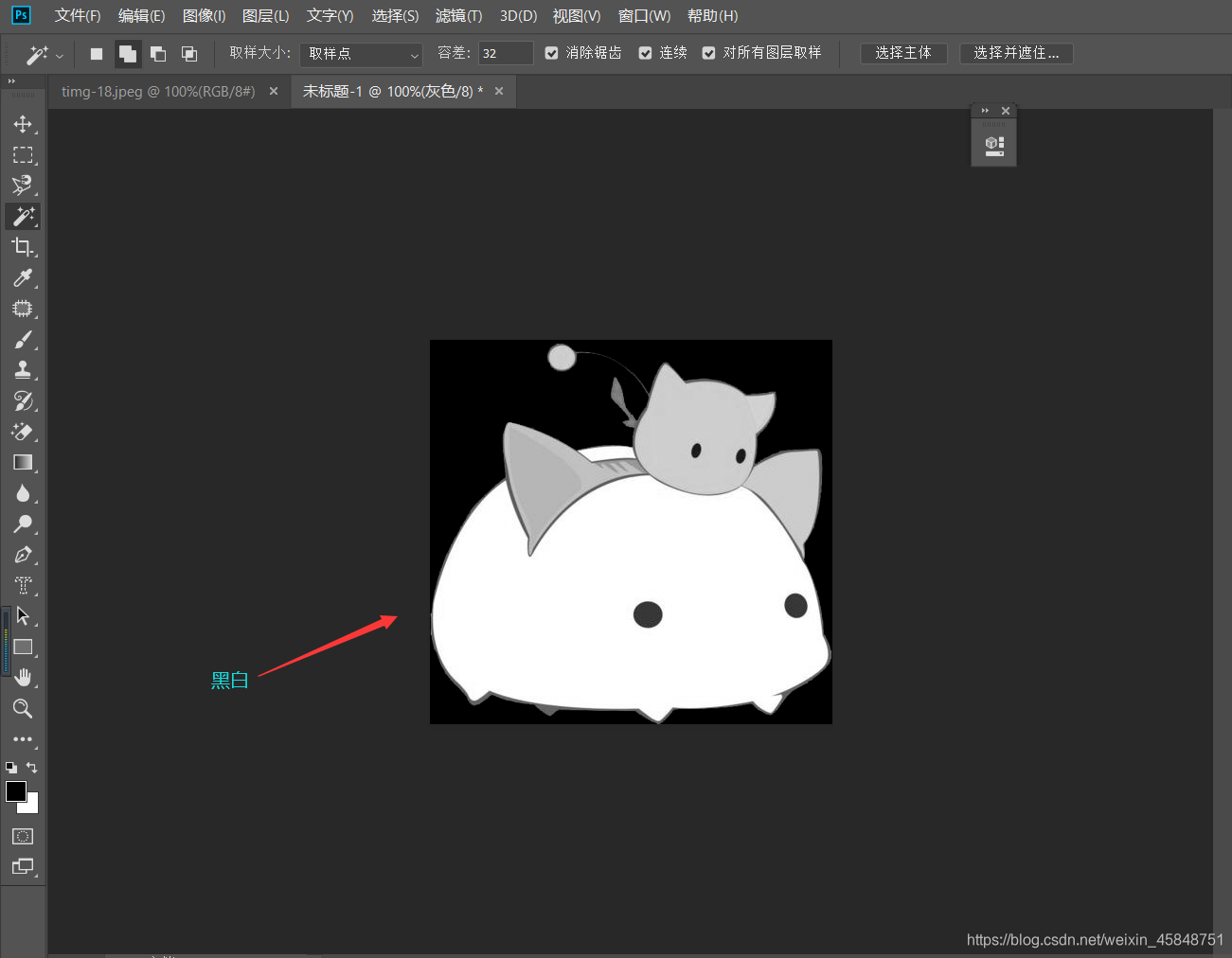Open the 3D(D) menu
Image resolution: width=1232 pixels, height=958 pixels.
tap(518, 16)
